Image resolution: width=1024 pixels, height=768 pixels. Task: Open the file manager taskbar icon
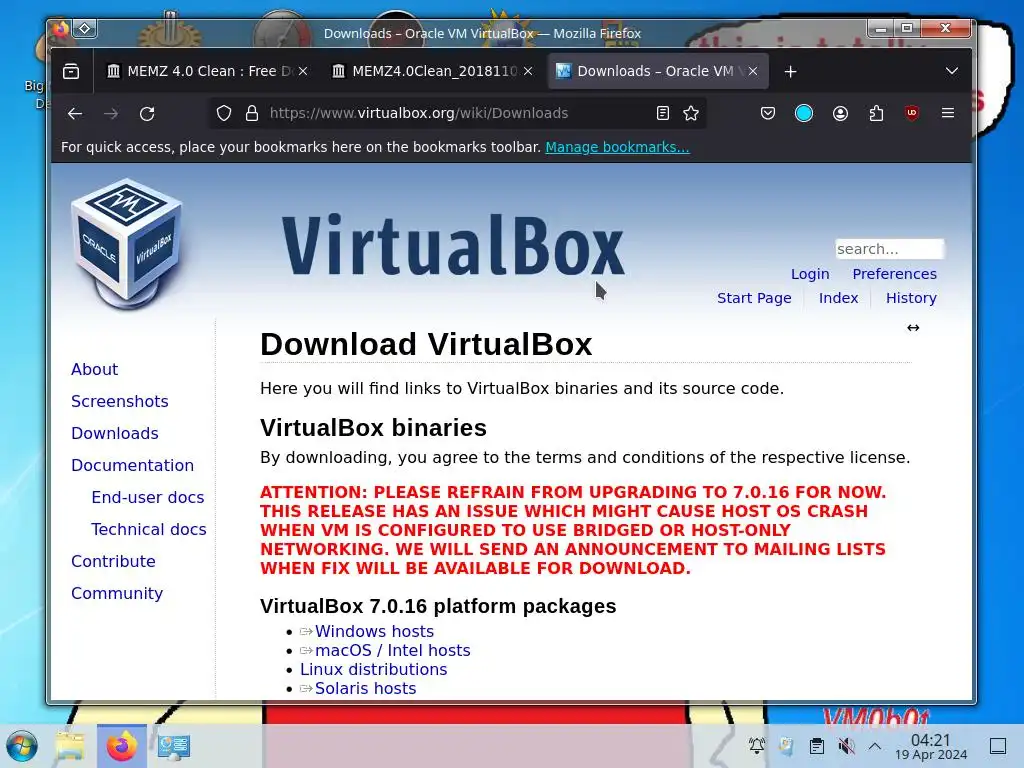coord(70,746)
